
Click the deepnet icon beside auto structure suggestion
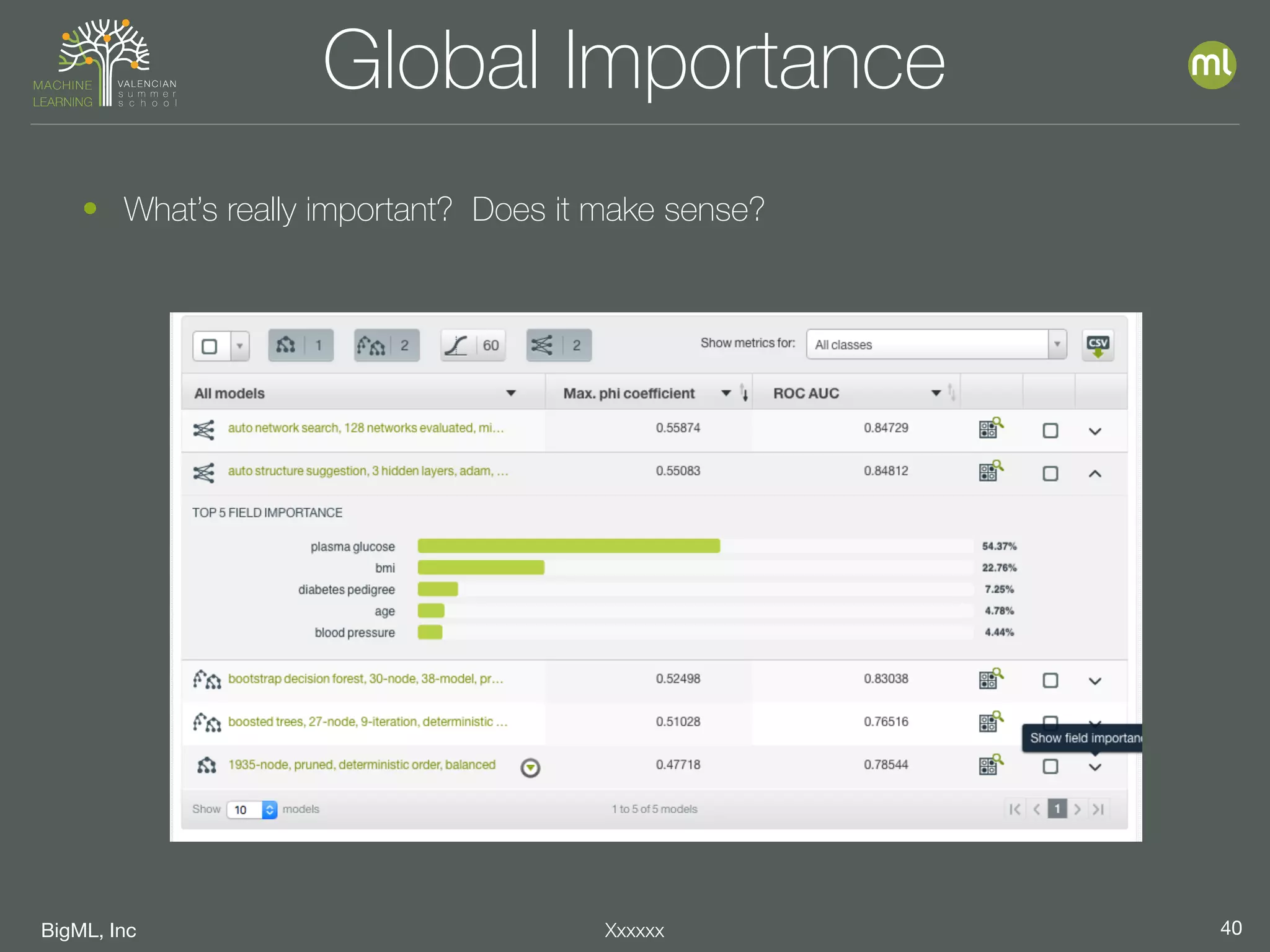pyautogui.click(x=203, y=472)
